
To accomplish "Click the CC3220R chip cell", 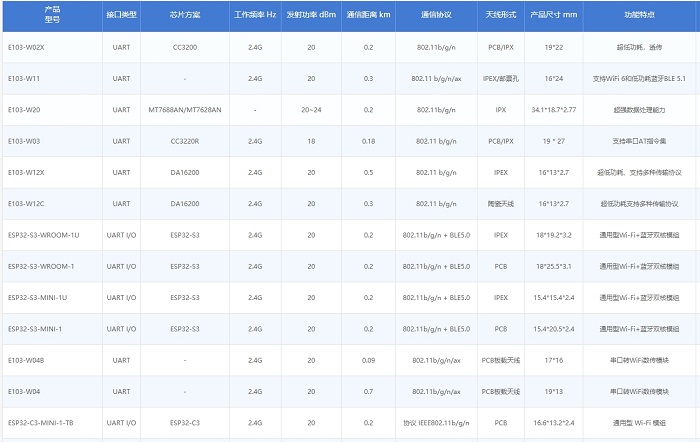I will click(x=185, y=141).
